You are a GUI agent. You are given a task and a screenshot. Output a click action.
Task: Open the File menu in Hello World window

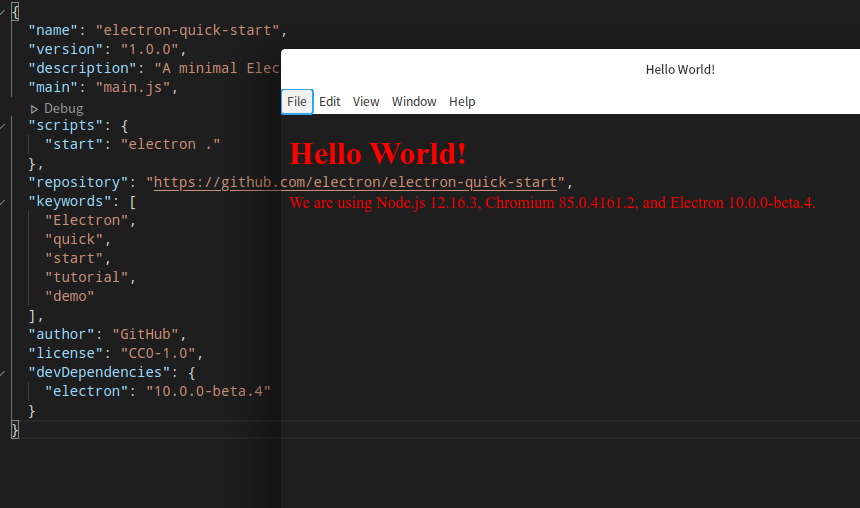[297, 102]
